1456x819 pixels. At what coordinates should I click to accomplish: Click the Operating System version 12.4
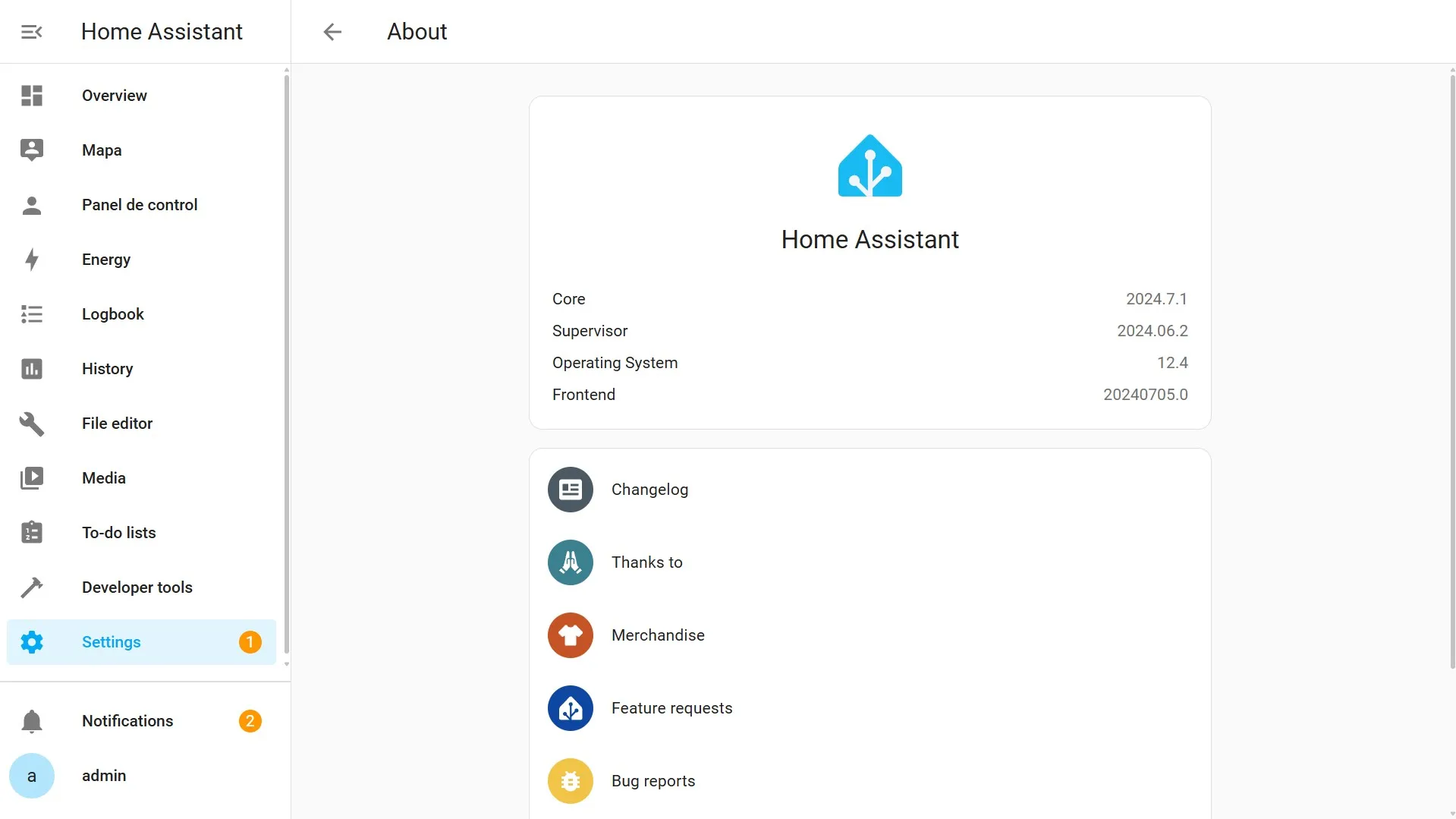pyautogui.click(x=1172, y=363)
